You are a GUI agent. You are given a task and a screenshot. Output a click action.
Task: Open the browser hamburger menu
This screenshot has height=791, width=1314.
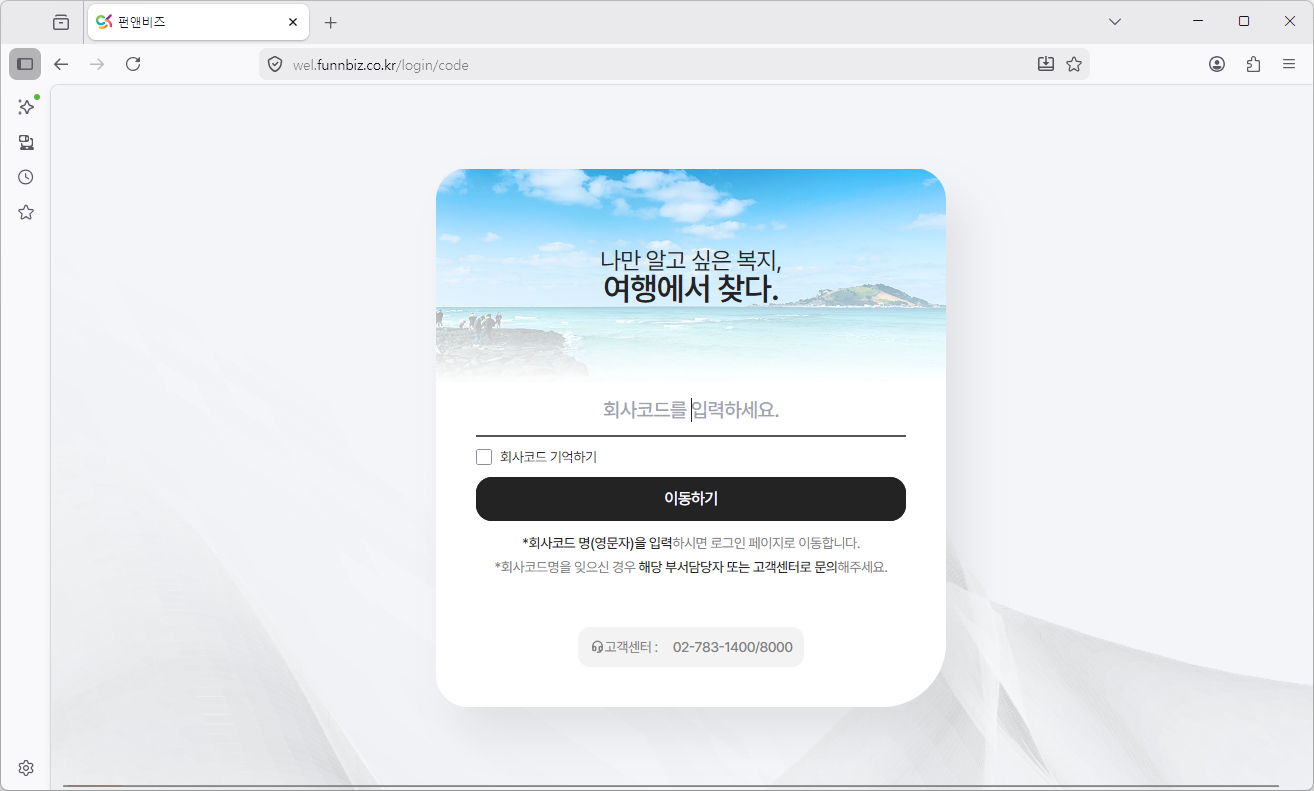tap(1289, 64)
